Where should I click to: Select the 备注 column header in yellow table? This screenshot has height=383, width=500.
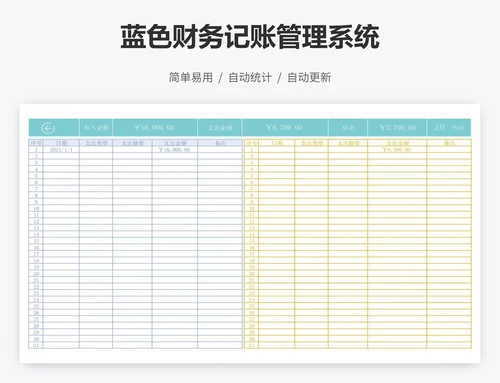(449, 143)
